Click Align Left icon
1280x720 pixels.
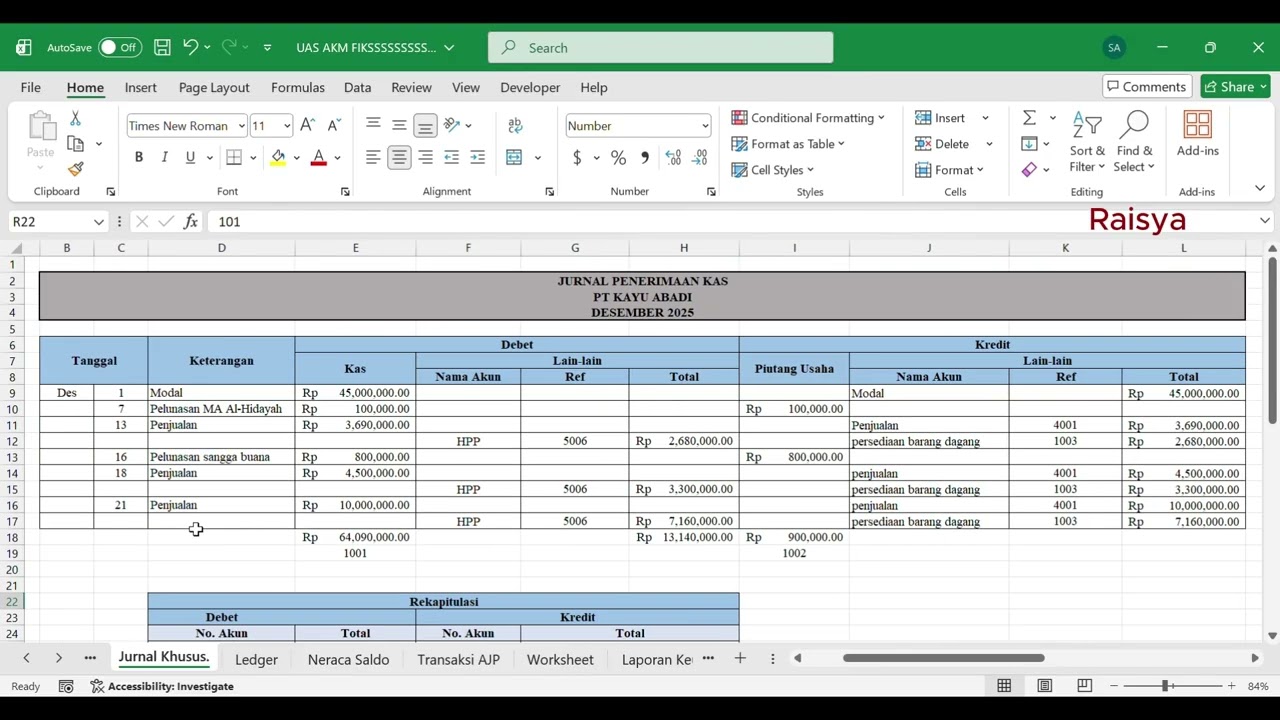[x=373, y=157]
